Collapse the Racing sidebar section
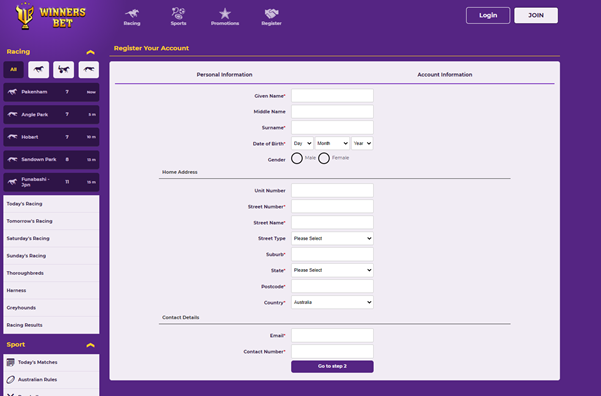 click(90, 52)
